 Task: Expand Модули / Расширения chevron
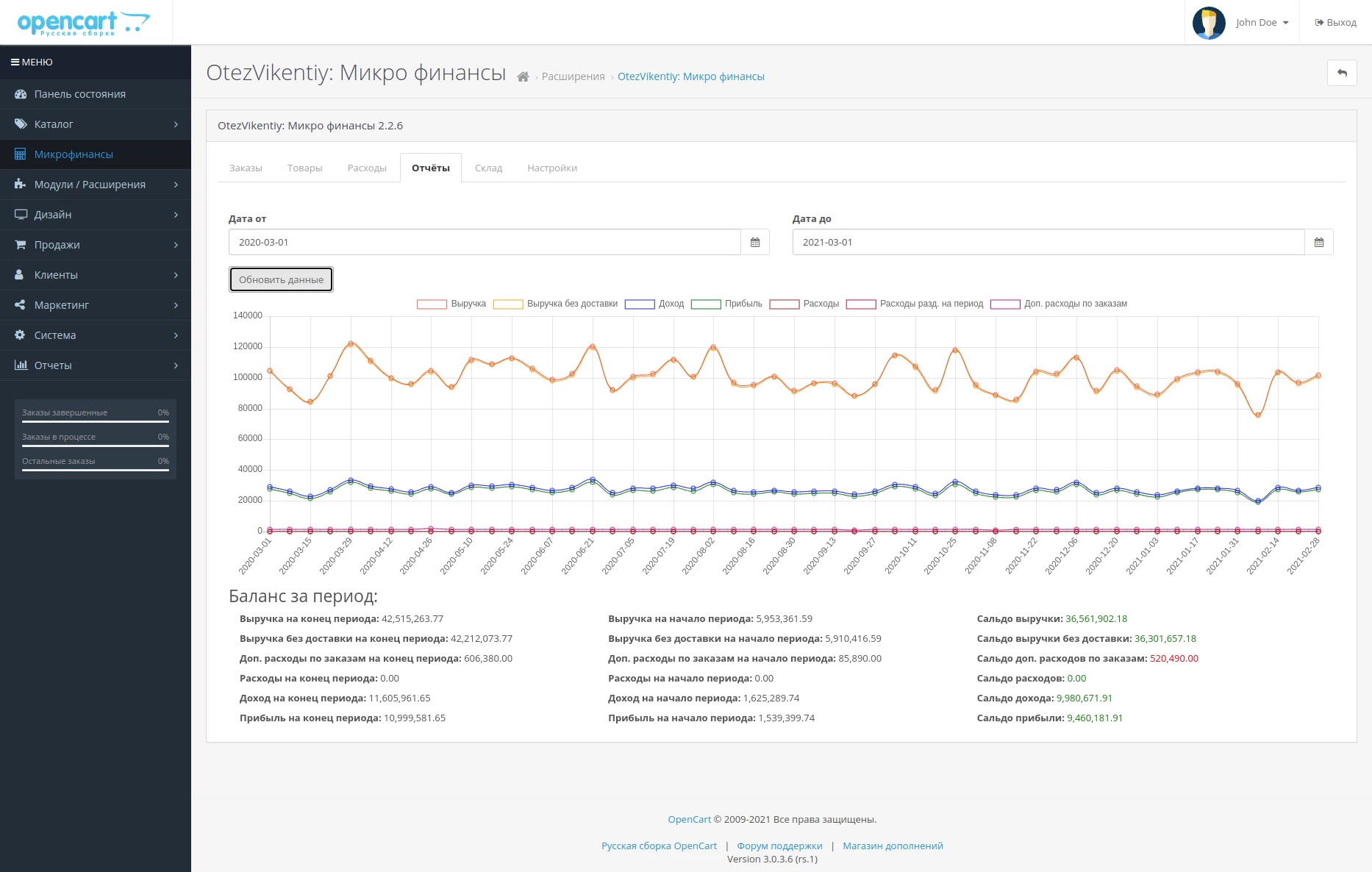pyautogui.click(x=176, y=185)
